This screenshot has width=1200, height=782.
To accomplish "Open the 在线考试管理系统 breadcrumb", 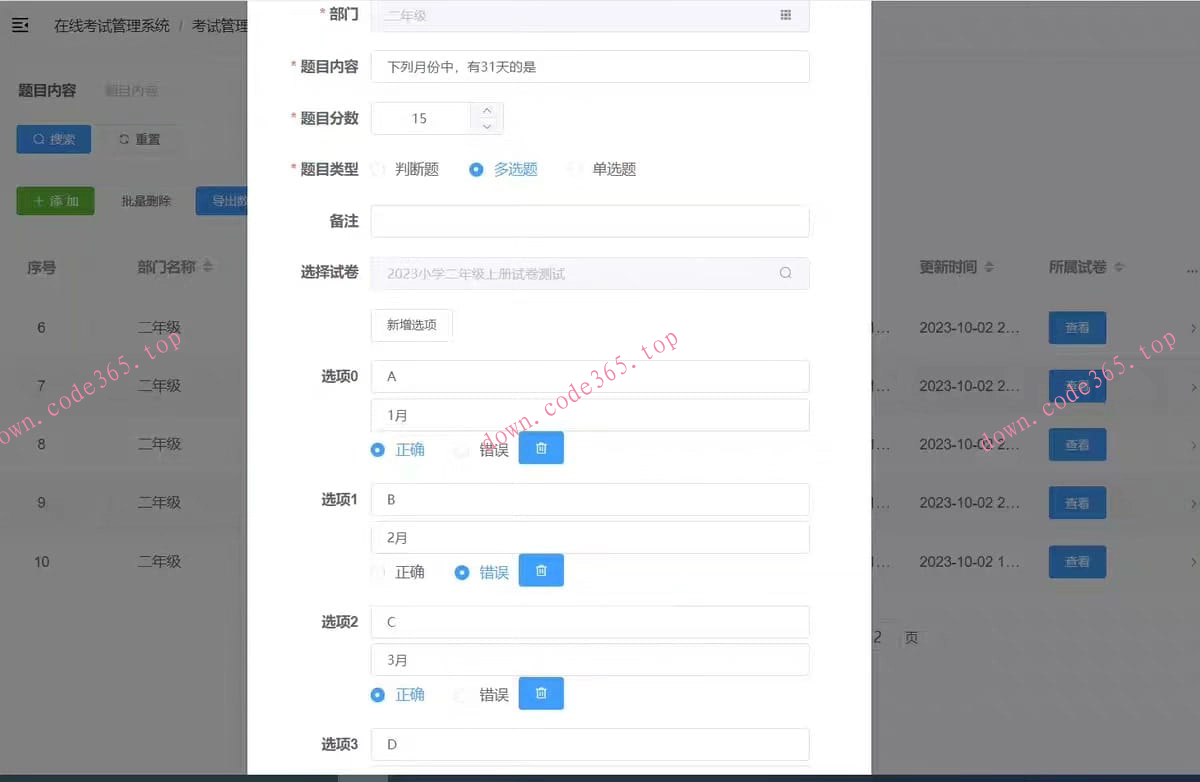I will (111, 25).
